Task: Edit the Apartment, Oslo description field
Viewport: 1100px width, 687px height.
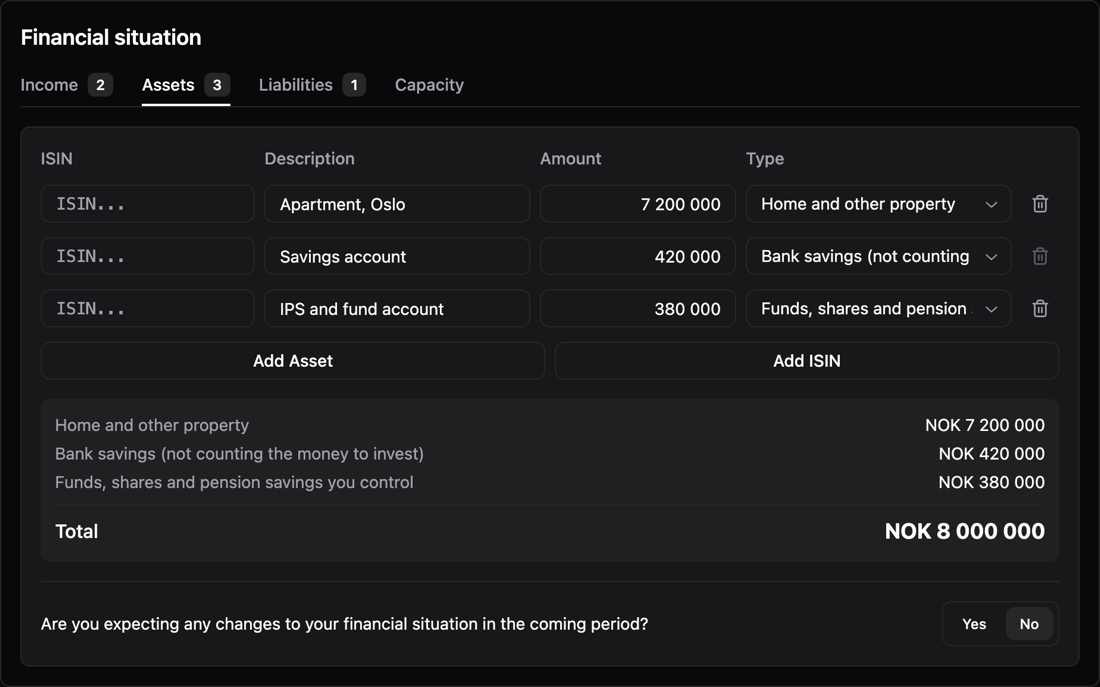Action: pyautogui.click(x=397, y=204)
